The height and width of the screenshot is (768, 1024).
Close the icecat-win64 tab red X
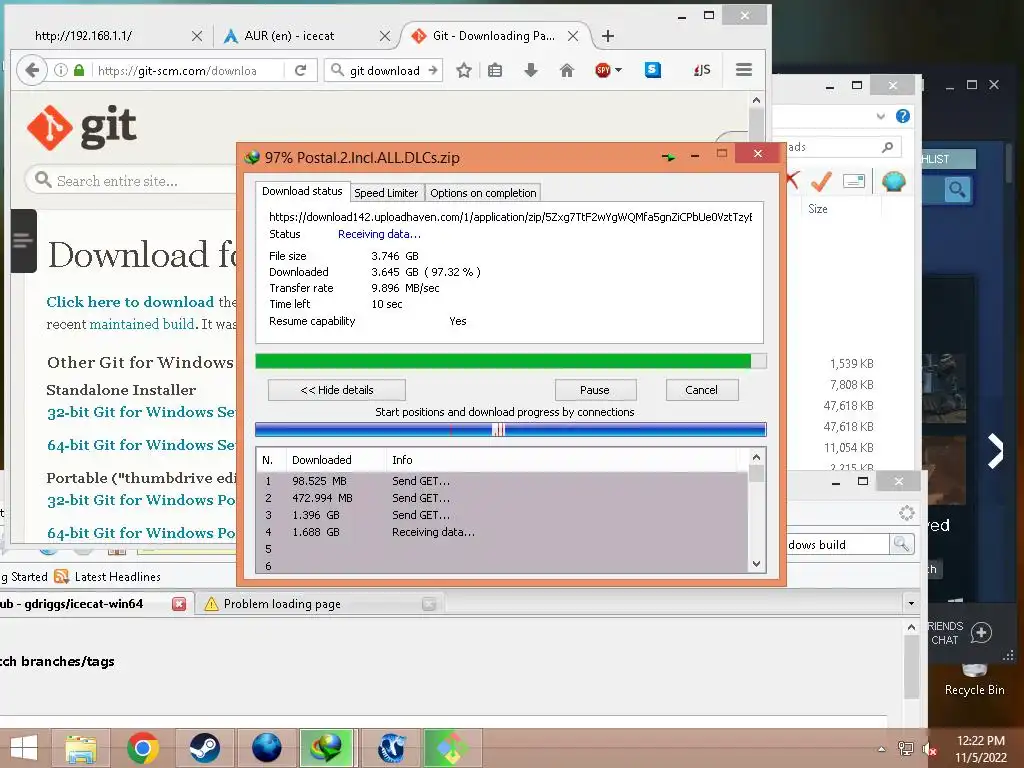[x=179, y=604]
